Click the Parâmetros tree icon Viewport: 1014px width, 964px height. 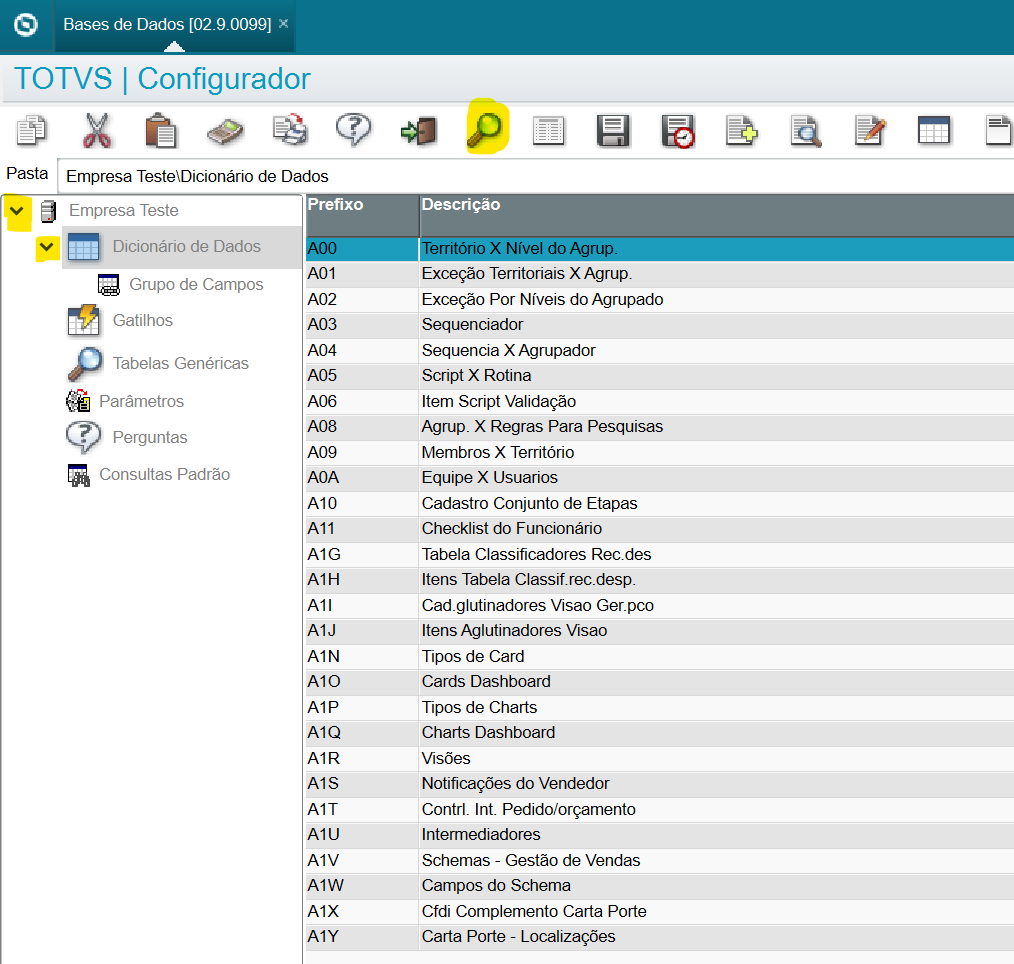pyautogui.click(x=78, y=401)
